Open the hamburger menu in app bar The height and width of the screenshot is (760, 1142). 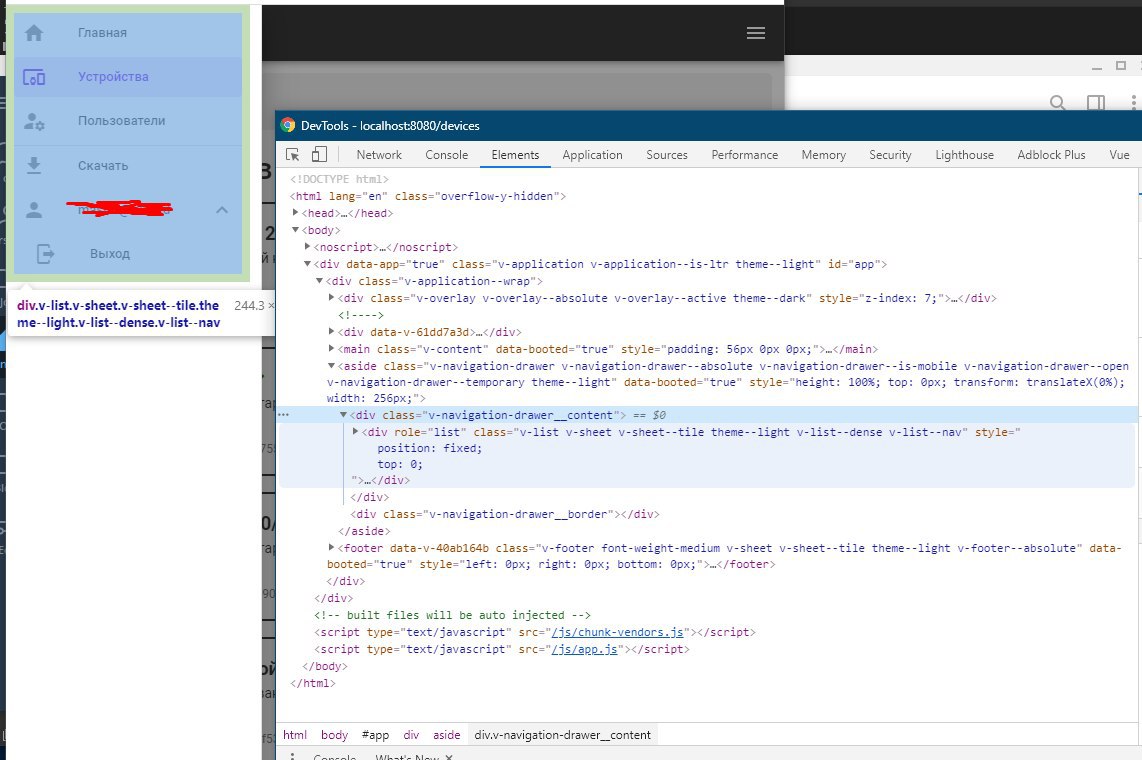(756, 33)
